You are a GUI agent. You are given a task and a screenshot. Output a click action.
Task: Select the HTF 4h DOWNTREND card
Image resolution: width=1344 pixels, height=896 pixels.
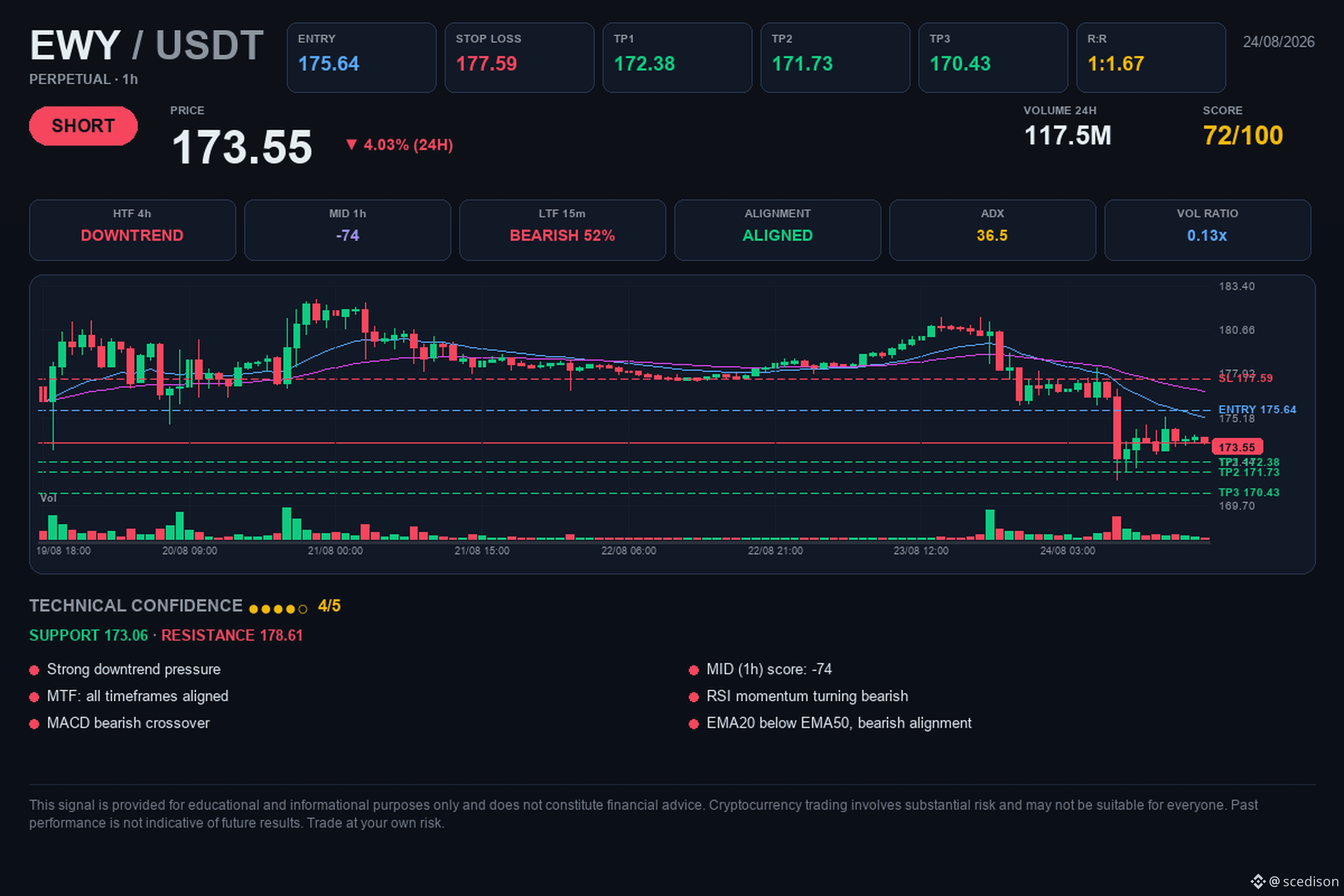(133, 230)
